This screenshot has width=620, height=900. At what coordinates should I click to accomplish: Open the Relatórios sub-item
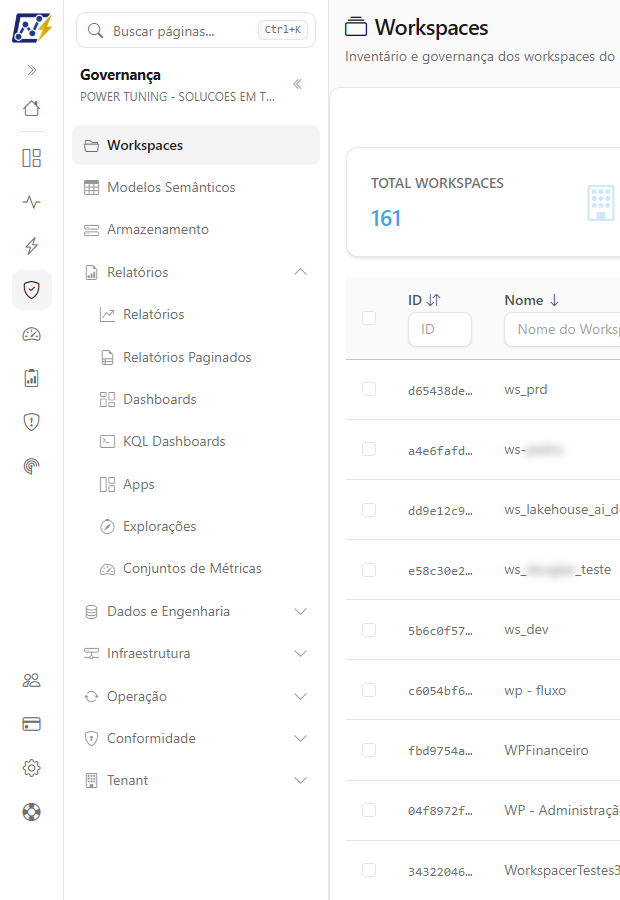pyautogui.click(x=196, y=315)
